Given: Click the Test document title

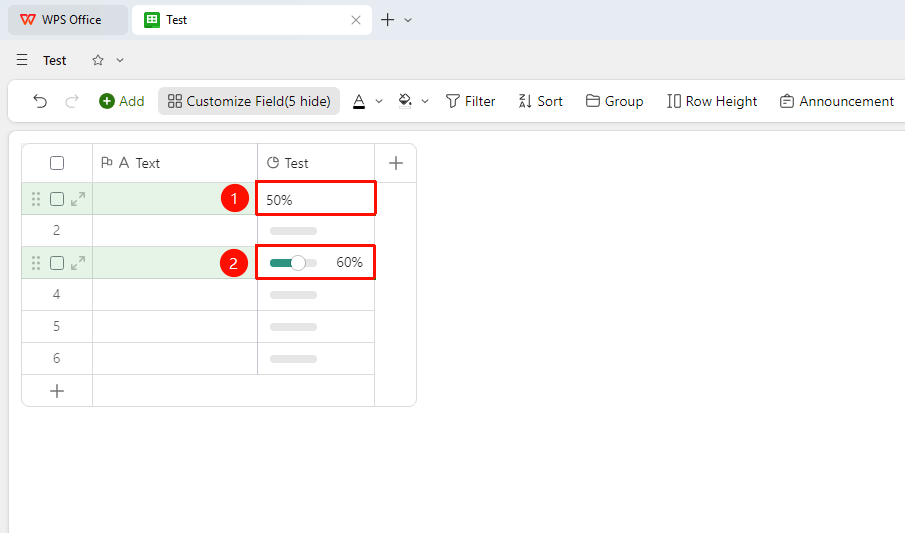Looking at the screenshot, I should (55, 61).
